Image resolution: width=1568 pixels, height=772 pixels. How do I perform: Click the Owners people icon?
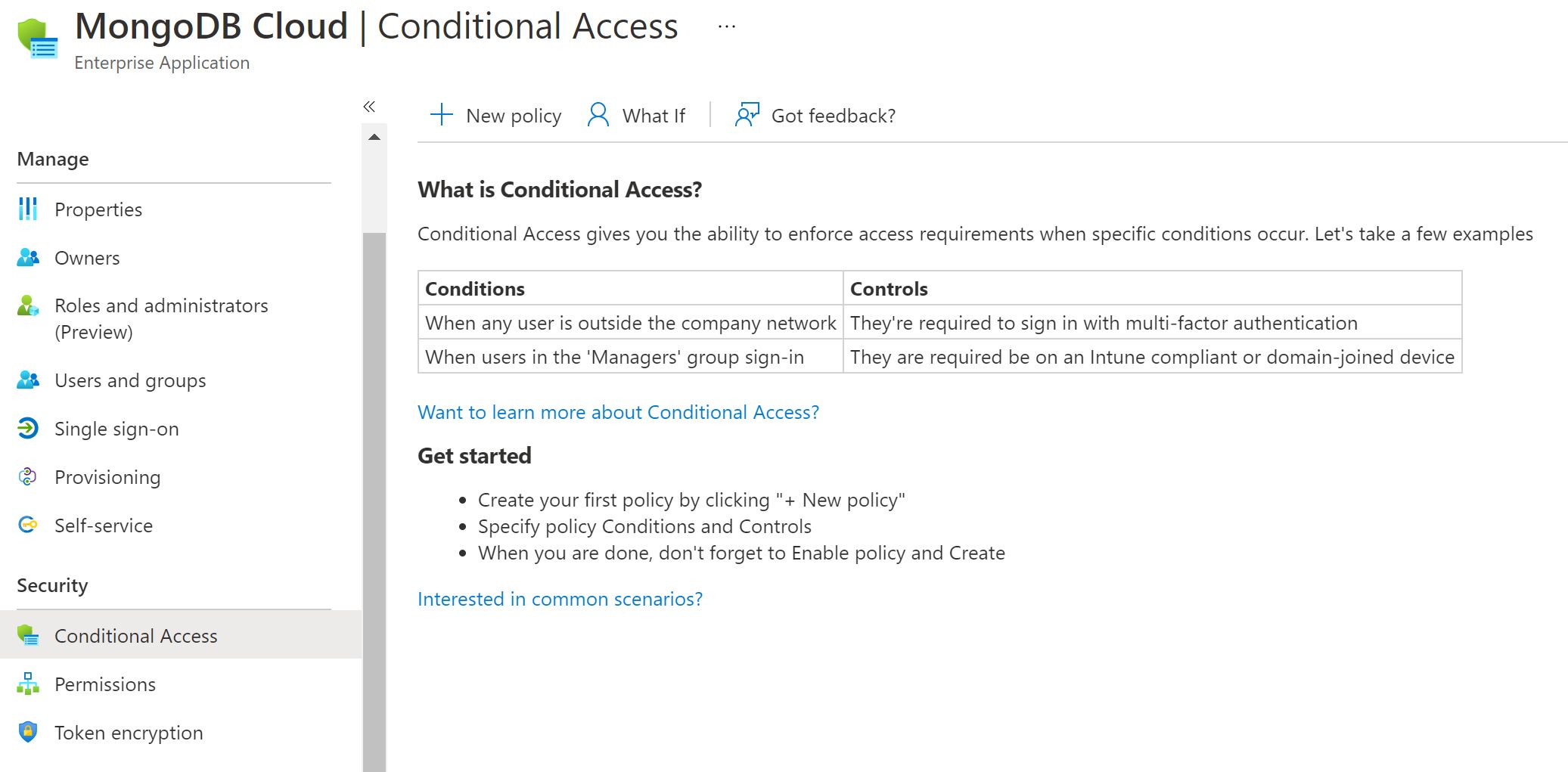(x=28, y=258)
